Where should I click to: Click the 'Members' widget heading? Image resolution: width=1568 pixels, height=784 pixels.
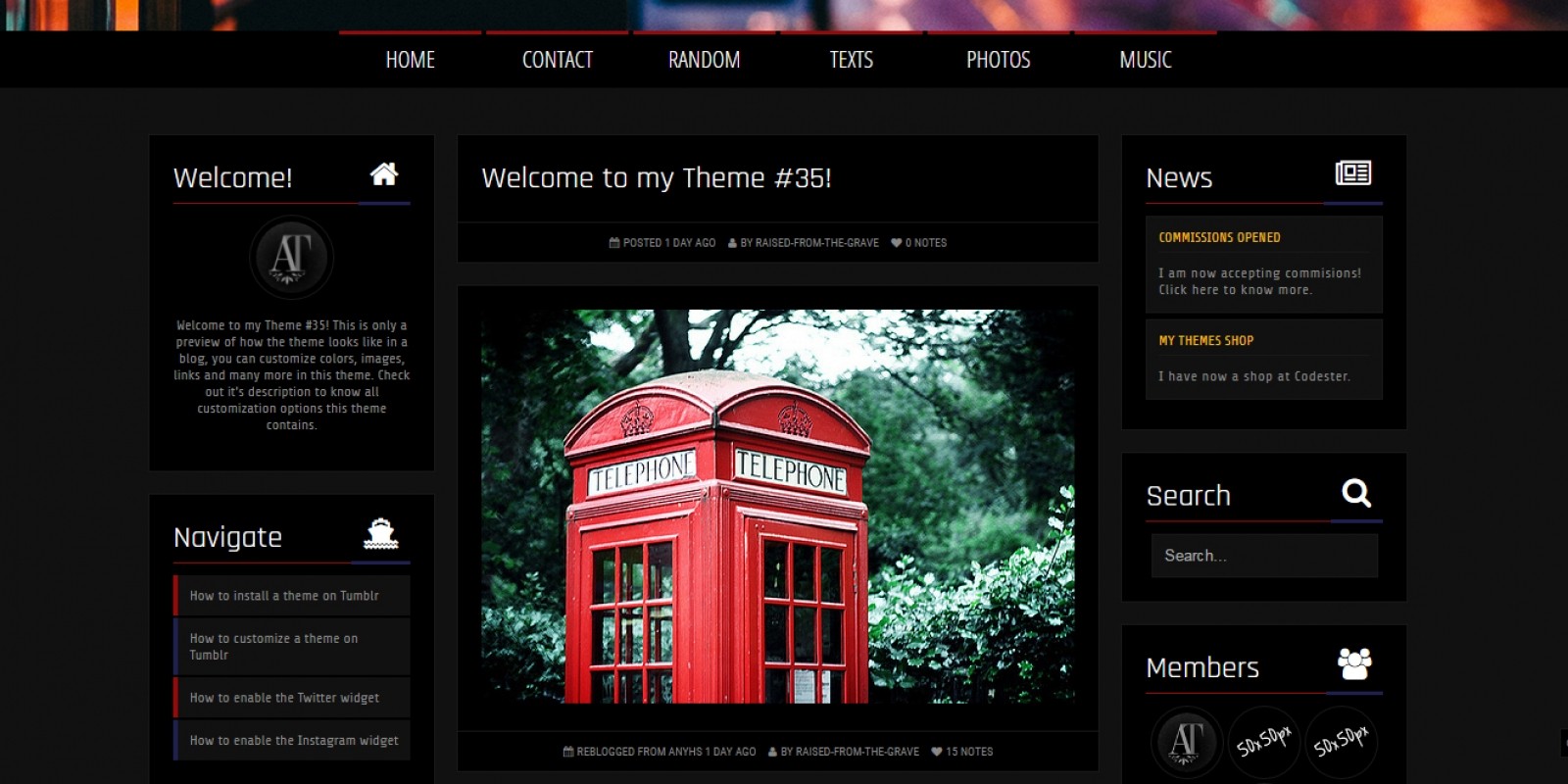click(1202, 668)
